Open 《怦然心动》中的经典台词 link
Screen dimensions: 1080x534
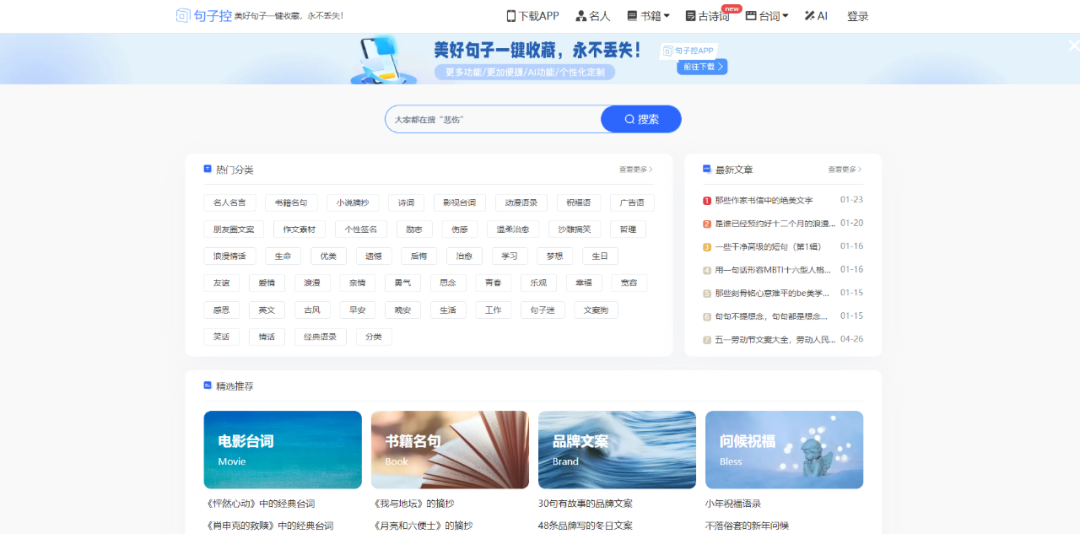[x=260, y=504]
